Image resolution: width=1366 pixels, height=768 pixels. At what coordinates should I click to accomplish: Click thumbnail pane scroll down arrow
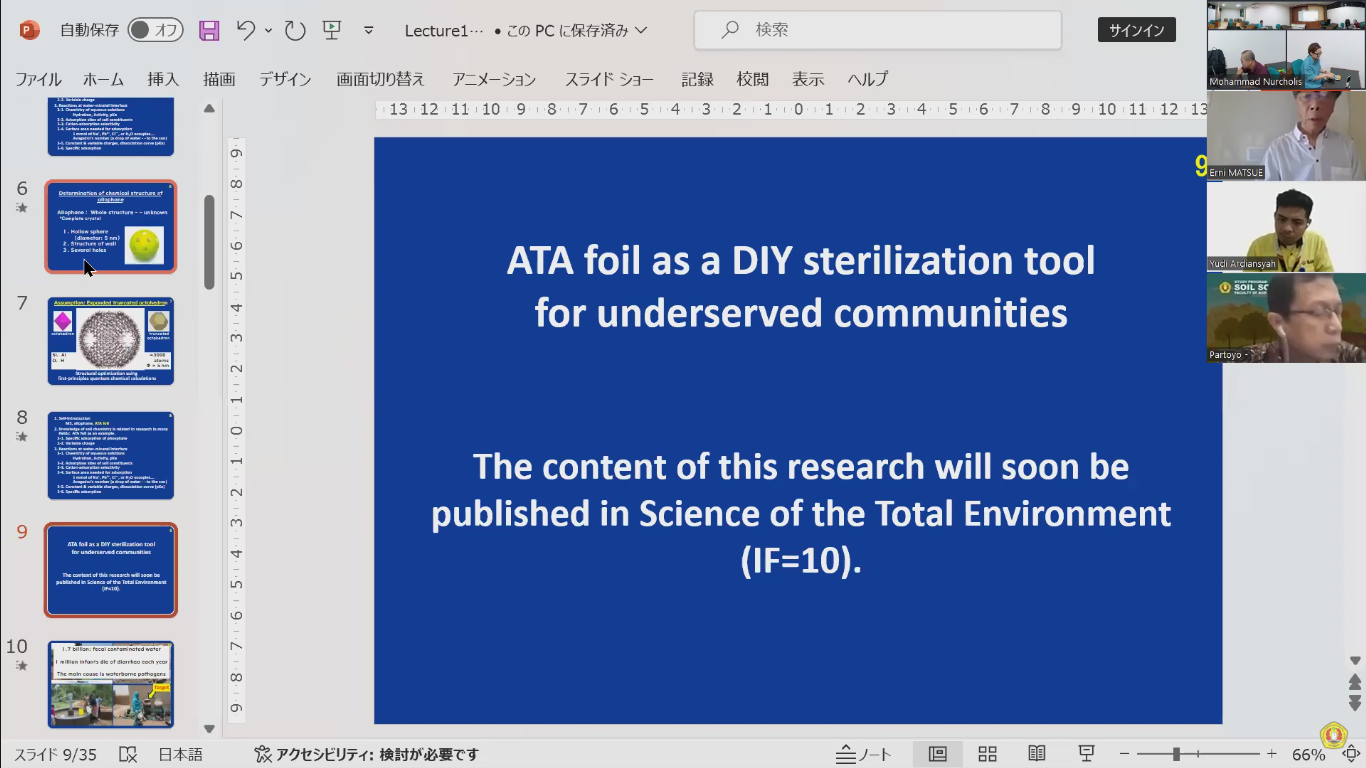coord(209,729)
